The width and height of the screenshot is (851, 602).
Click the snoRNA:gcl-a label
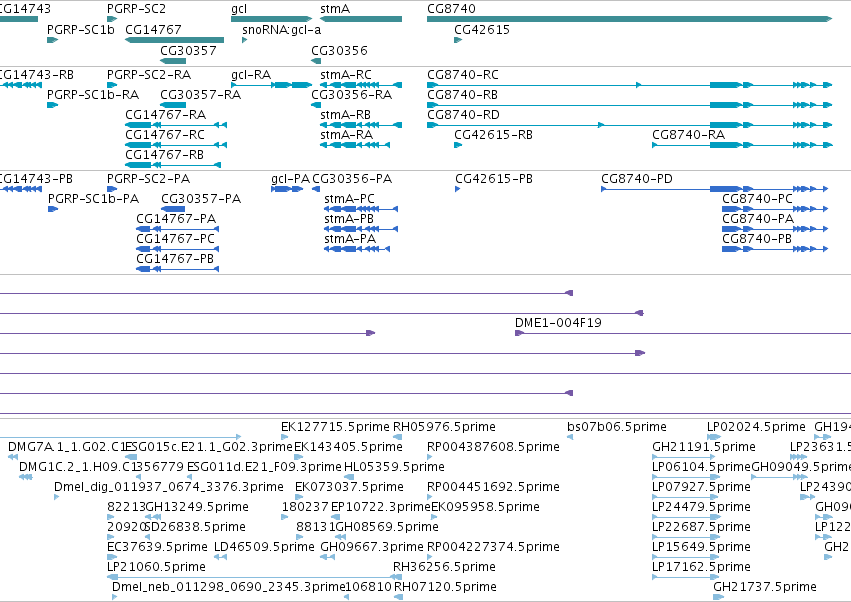[x=282, y=30]
